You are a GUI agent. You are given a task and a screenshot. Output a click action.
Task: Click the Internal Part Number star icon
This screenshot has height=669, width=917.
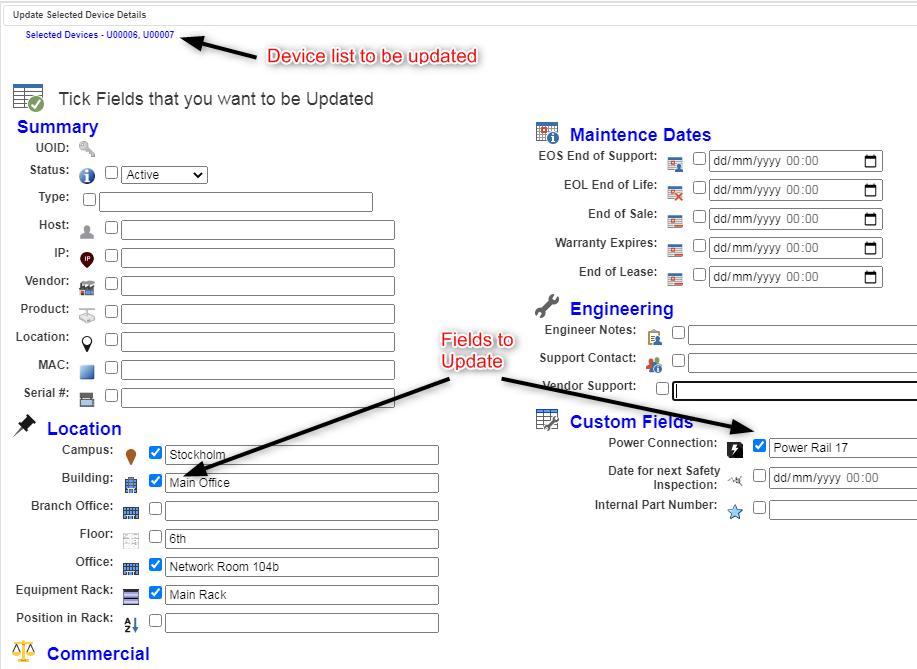point(735,512)
